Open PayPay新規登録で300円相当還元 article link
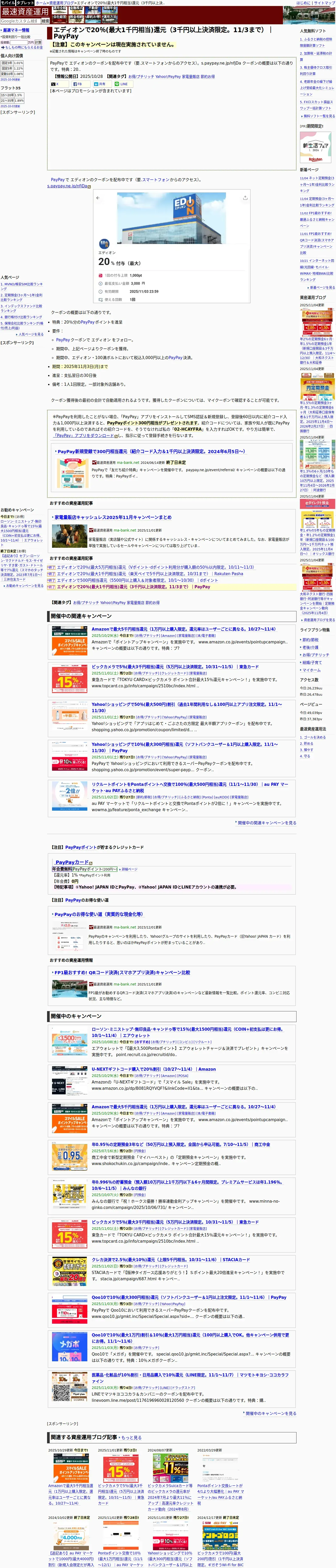This screenshot has width=336, height=1568. click(x=151, y=452)
